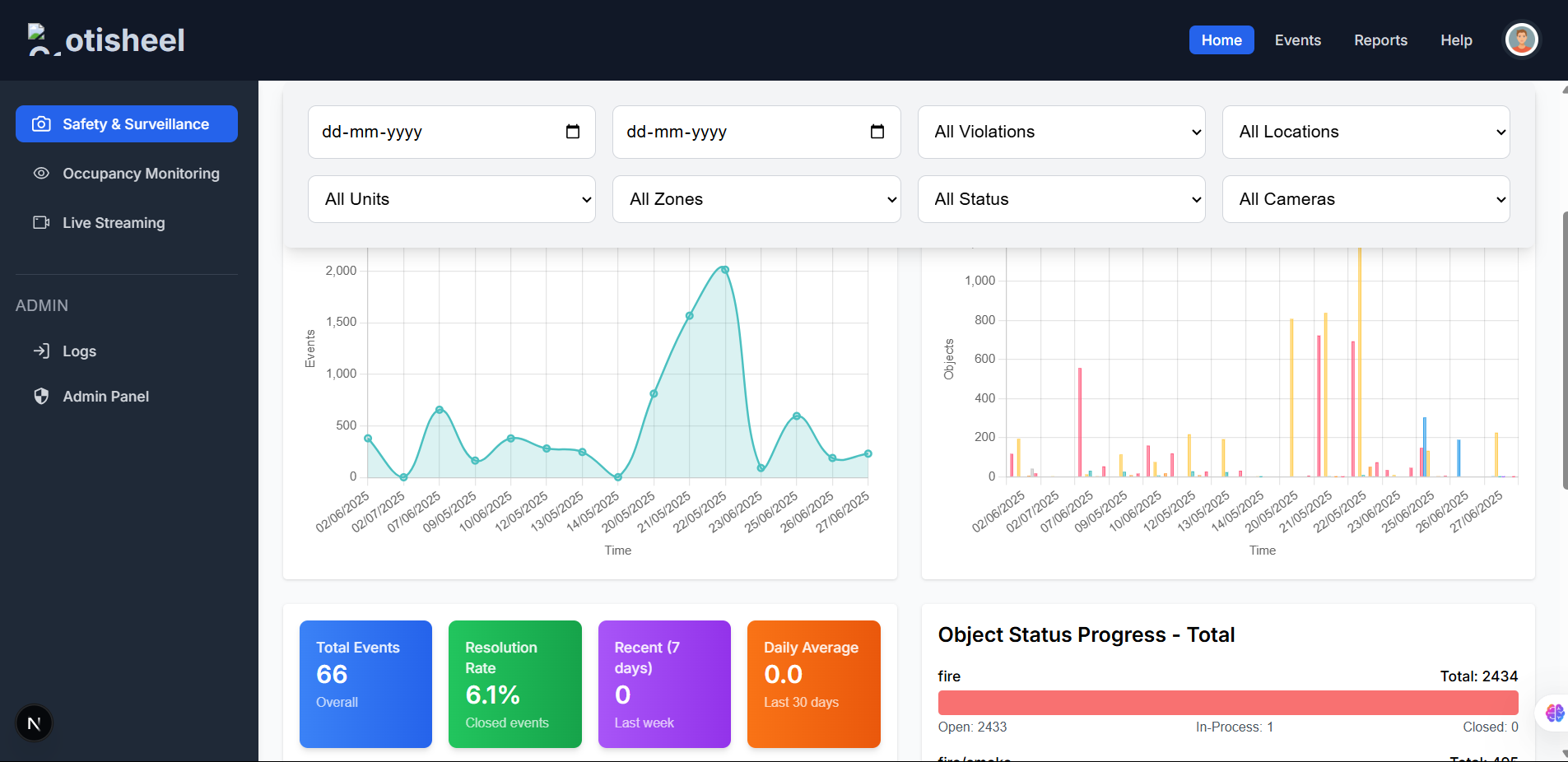This screenshot has width=1568, height=762.
Task: Click the otisheel logo in the header
Action: (105, 39)
